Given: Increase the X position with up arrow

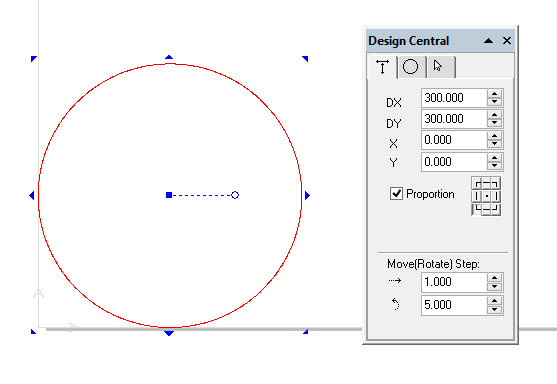Looking at the screenshot, I should click(494, 136).
